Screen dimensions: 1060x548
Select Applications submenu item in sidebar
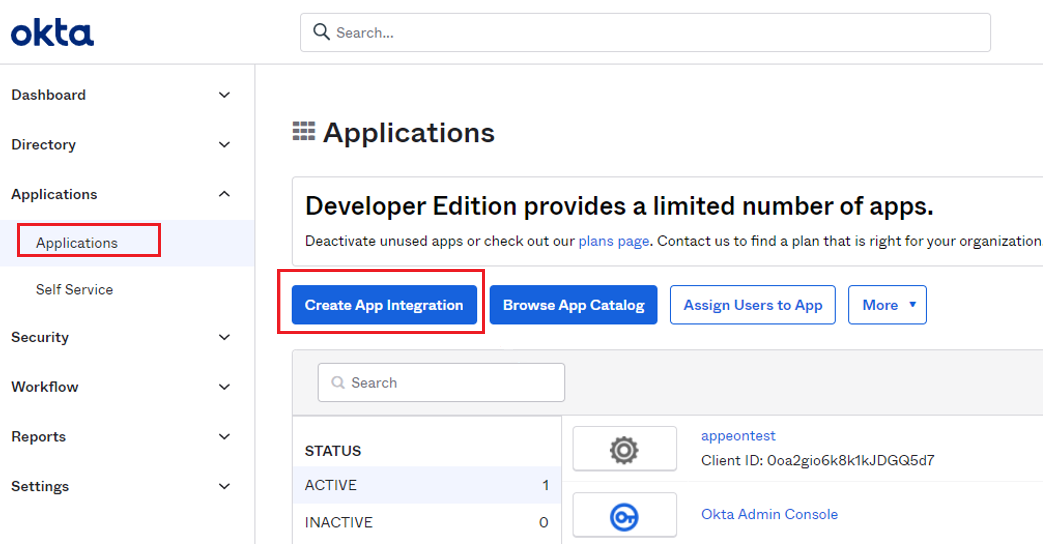tap(77, 243)
